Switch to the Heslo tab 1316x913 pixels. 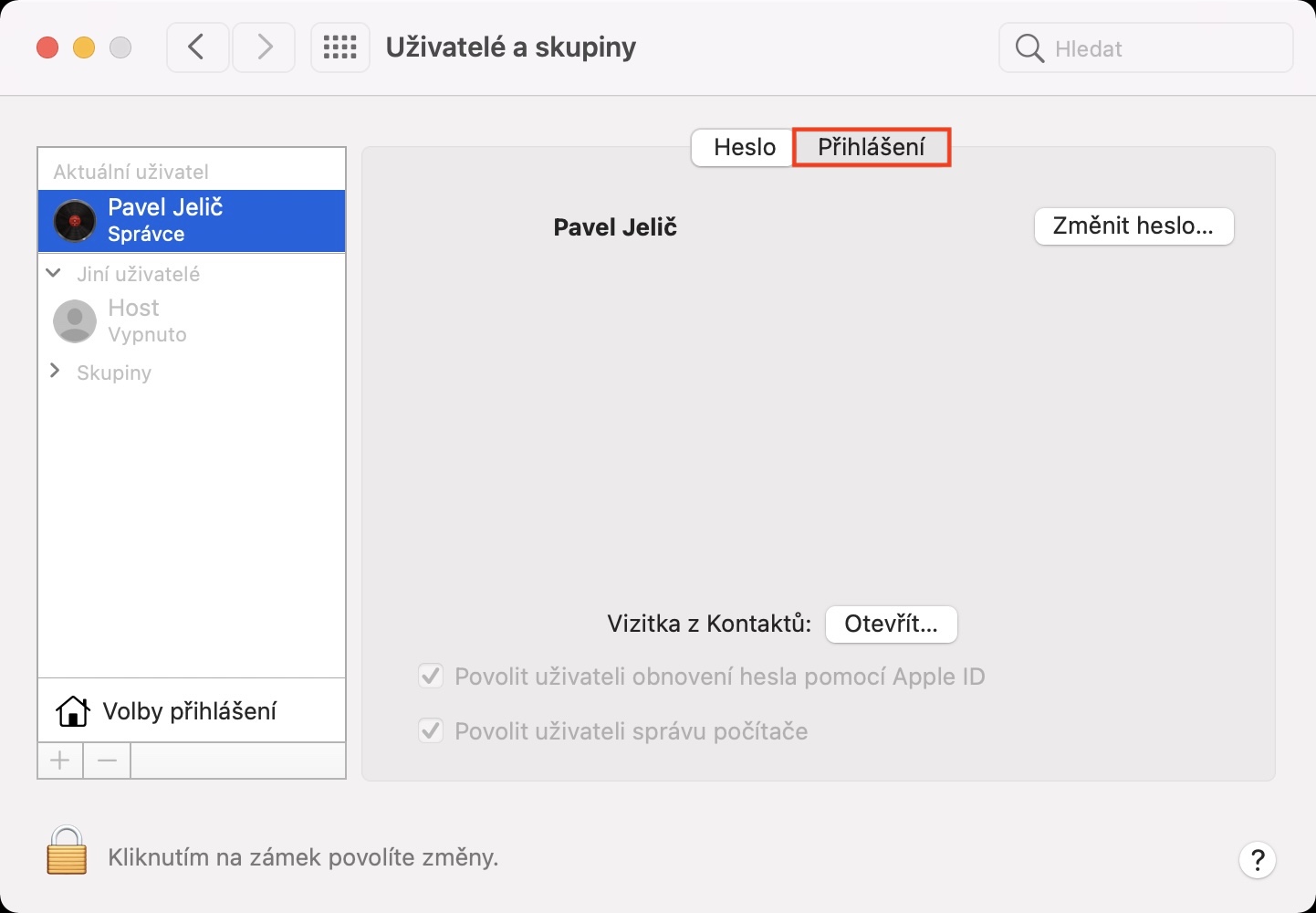744,147
